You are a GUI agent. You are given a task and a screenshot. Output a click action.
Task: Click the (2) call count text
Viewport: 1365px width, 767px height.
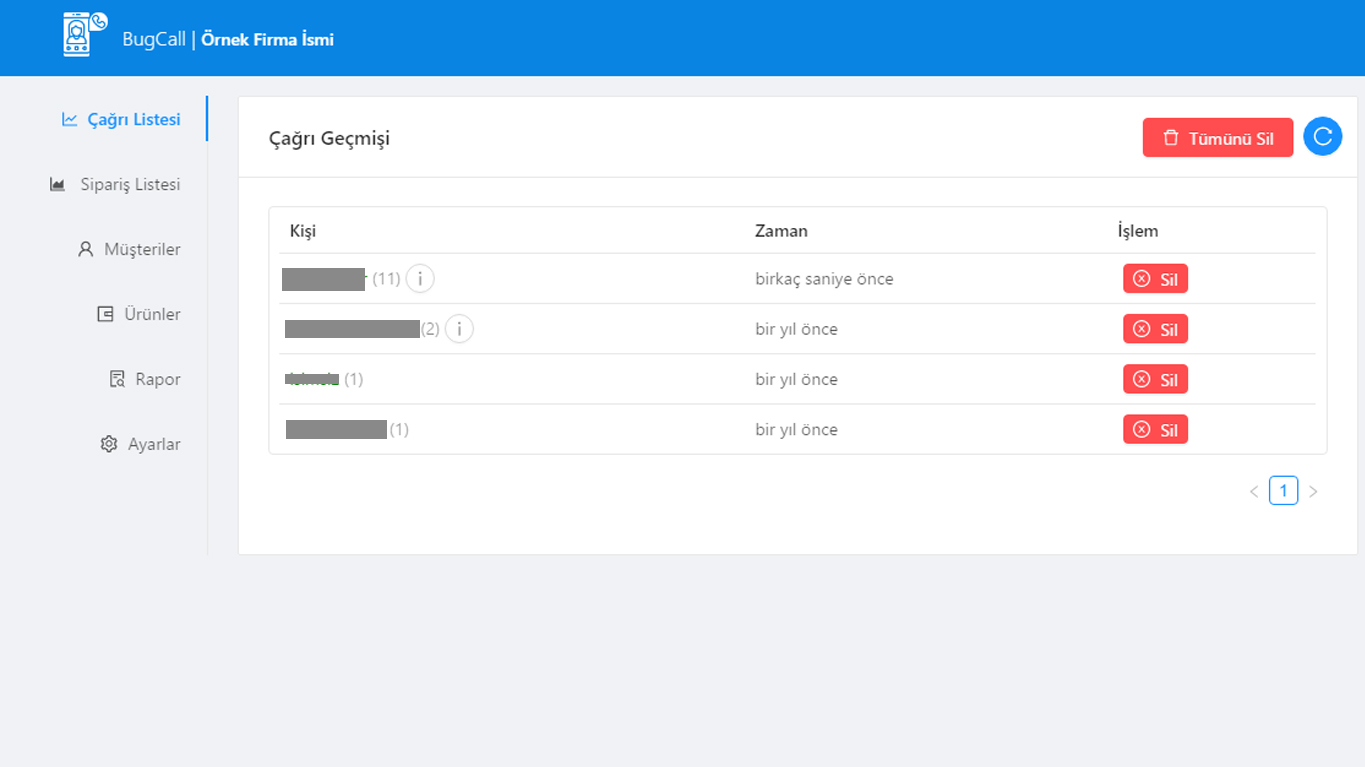coord(430,329)
